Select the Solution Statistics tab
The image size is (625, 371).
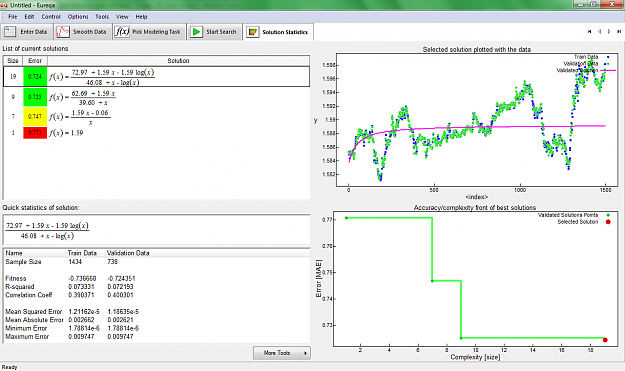pyautogui.click(x=278, y=32)
